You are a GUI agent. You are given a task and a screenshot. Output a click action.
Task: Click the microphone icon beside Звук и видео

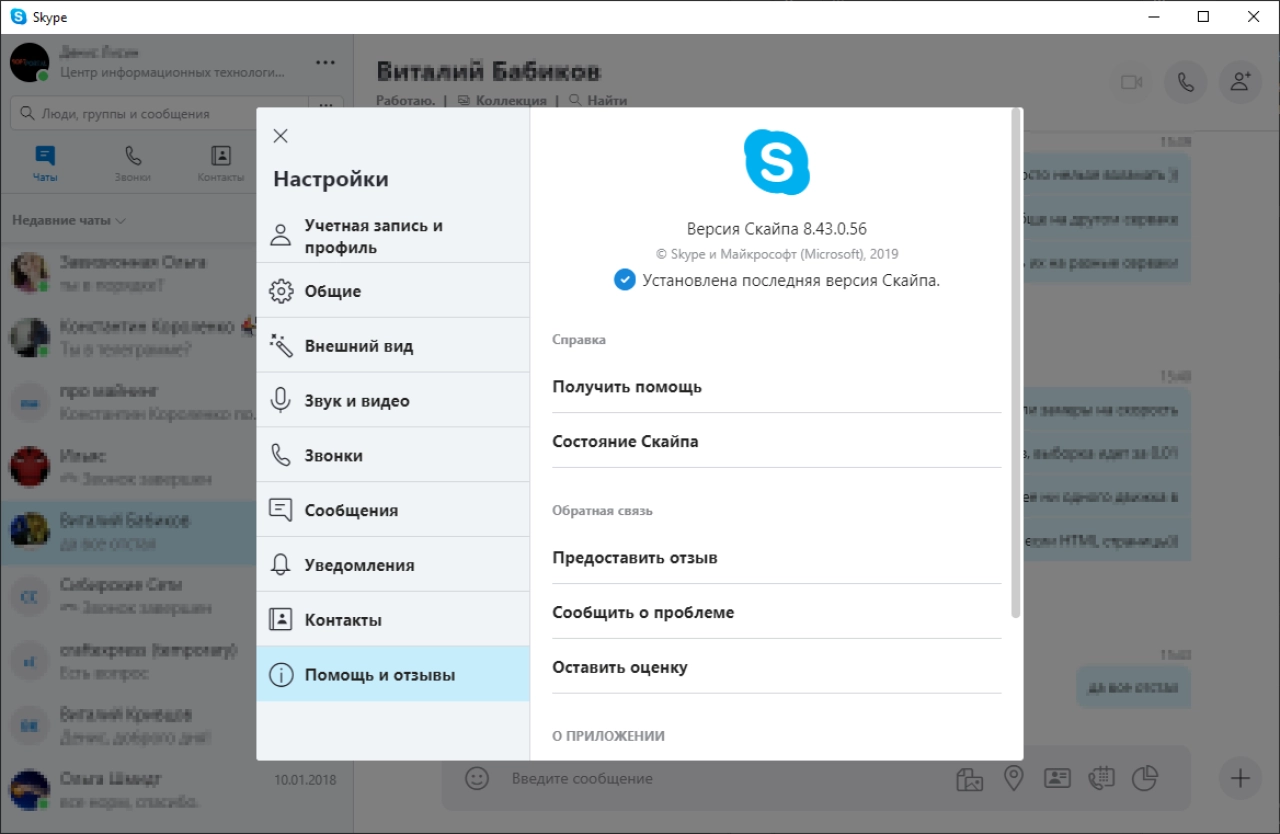[x=281, y=401]
